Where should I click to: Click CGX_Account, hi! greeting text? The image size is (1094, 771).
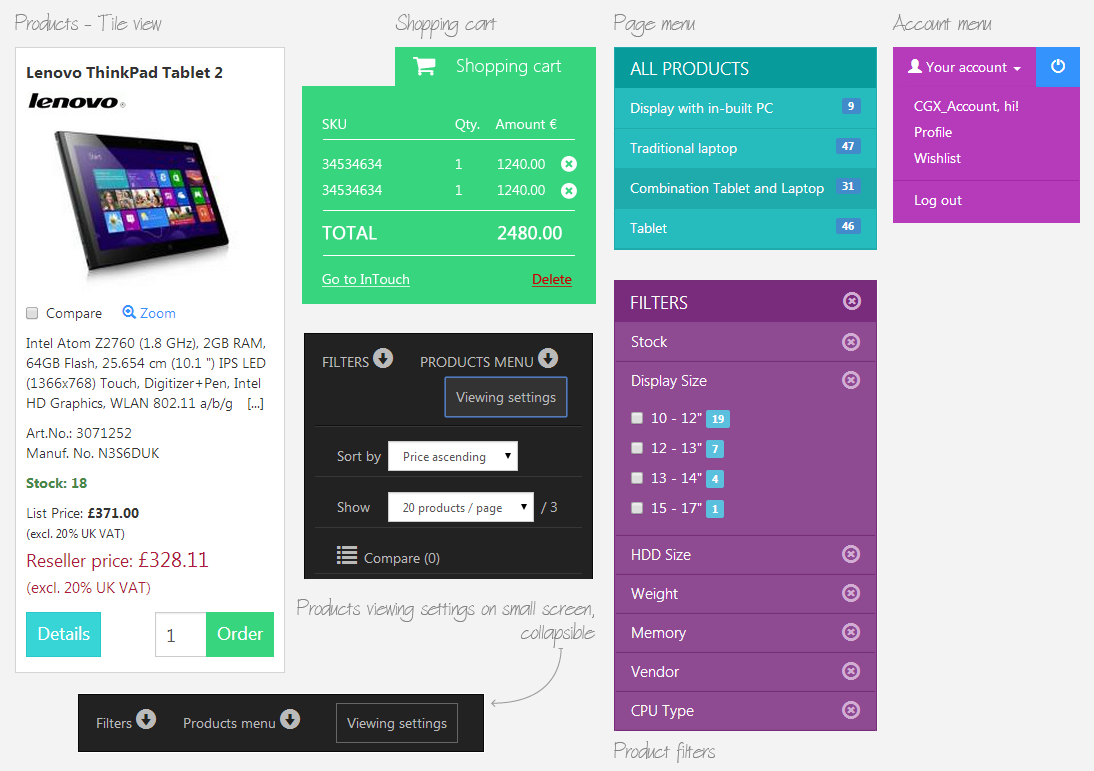[x=966, y=106]
